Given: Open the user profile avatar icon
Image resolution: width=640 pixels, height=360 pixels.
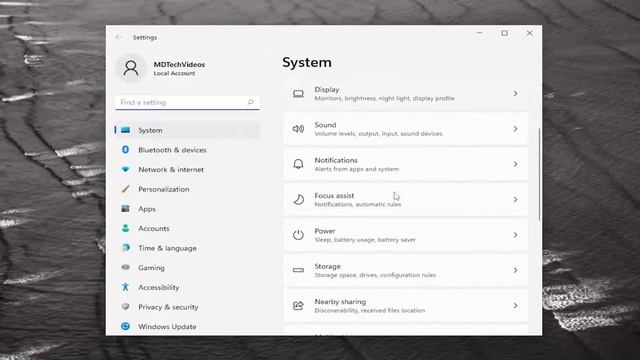Looking at the screenshot, I should tap(131, 68).
